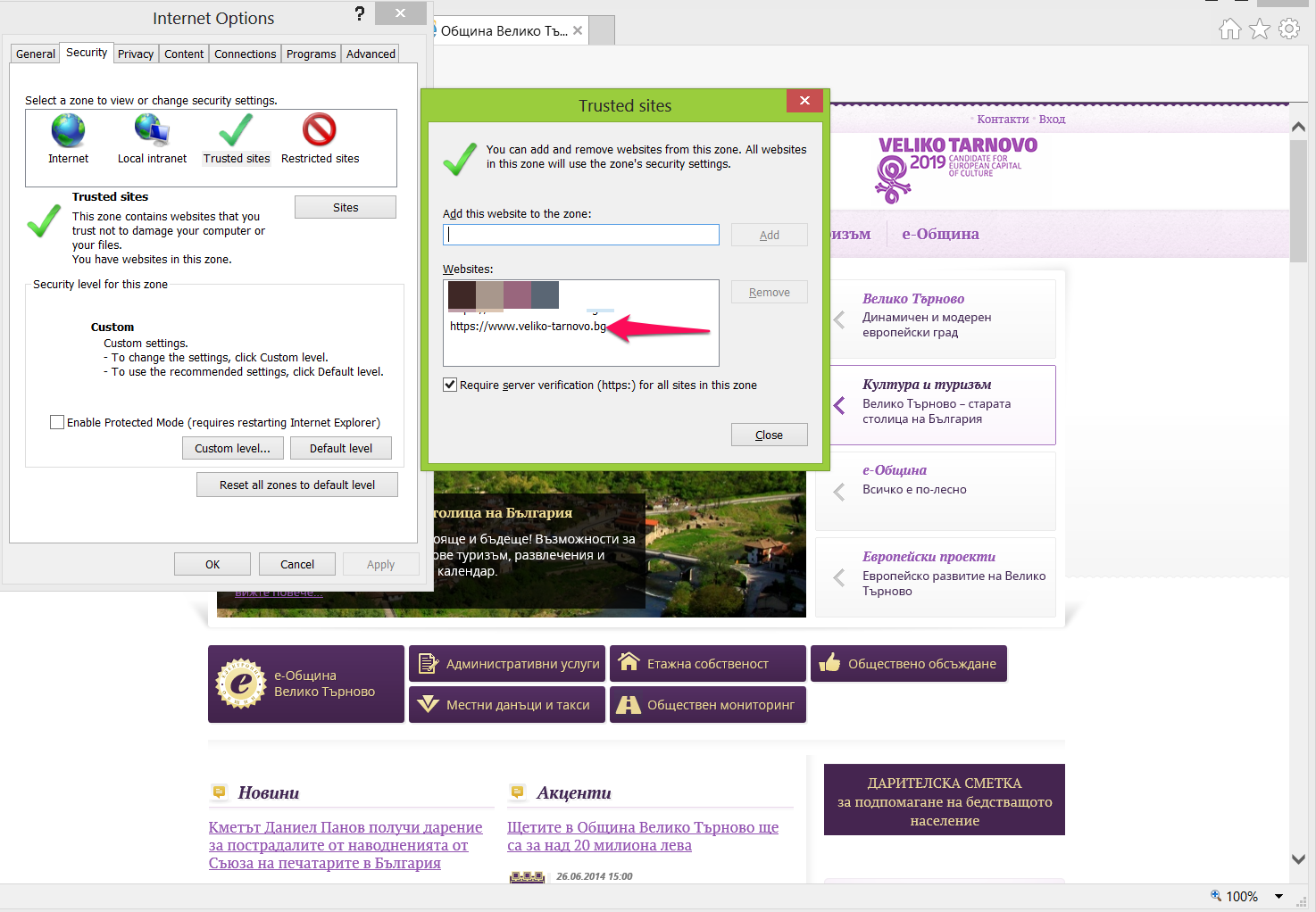Open the zoom level dropdown arrow
This screenshot has height=912, width=1316.
pyautogui.click(x=1279, y=896)
